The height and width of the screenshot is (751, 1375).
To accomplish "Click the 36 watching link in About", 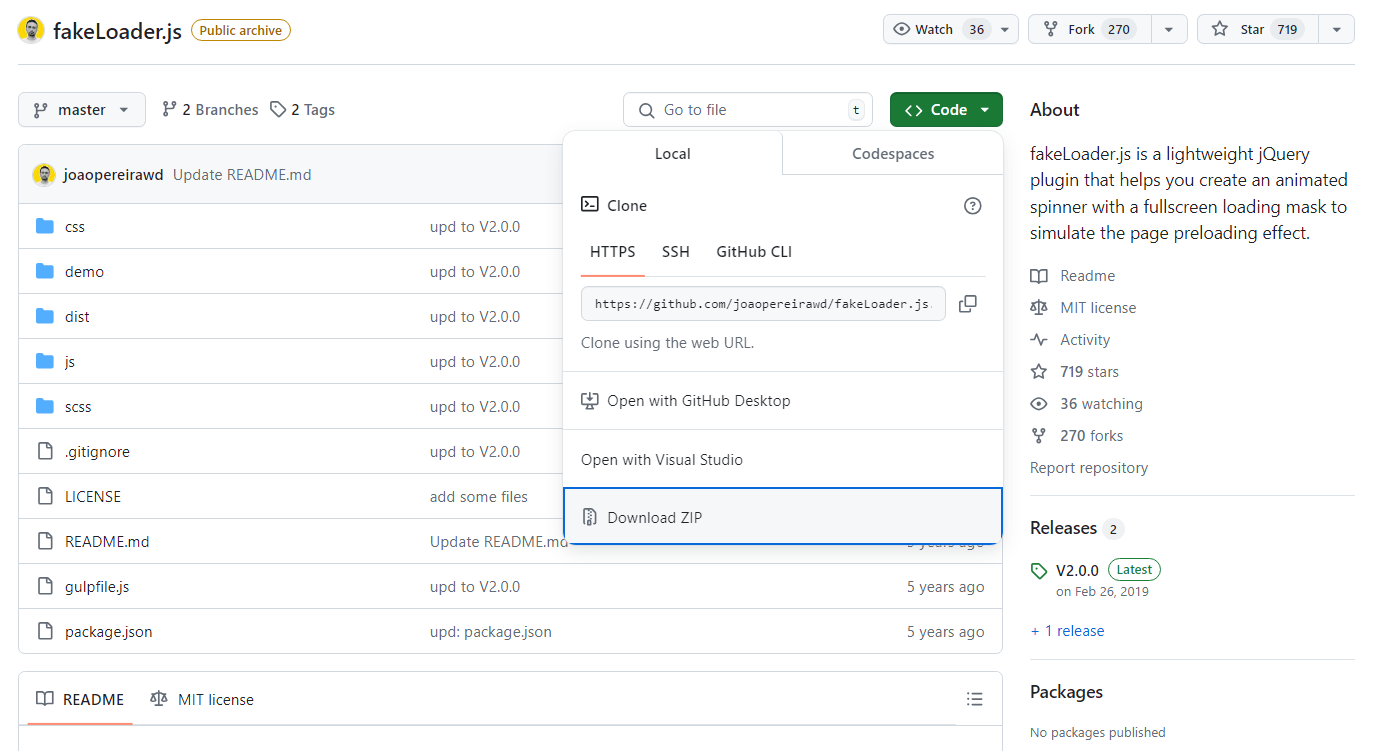I will tap(1101, 404).
